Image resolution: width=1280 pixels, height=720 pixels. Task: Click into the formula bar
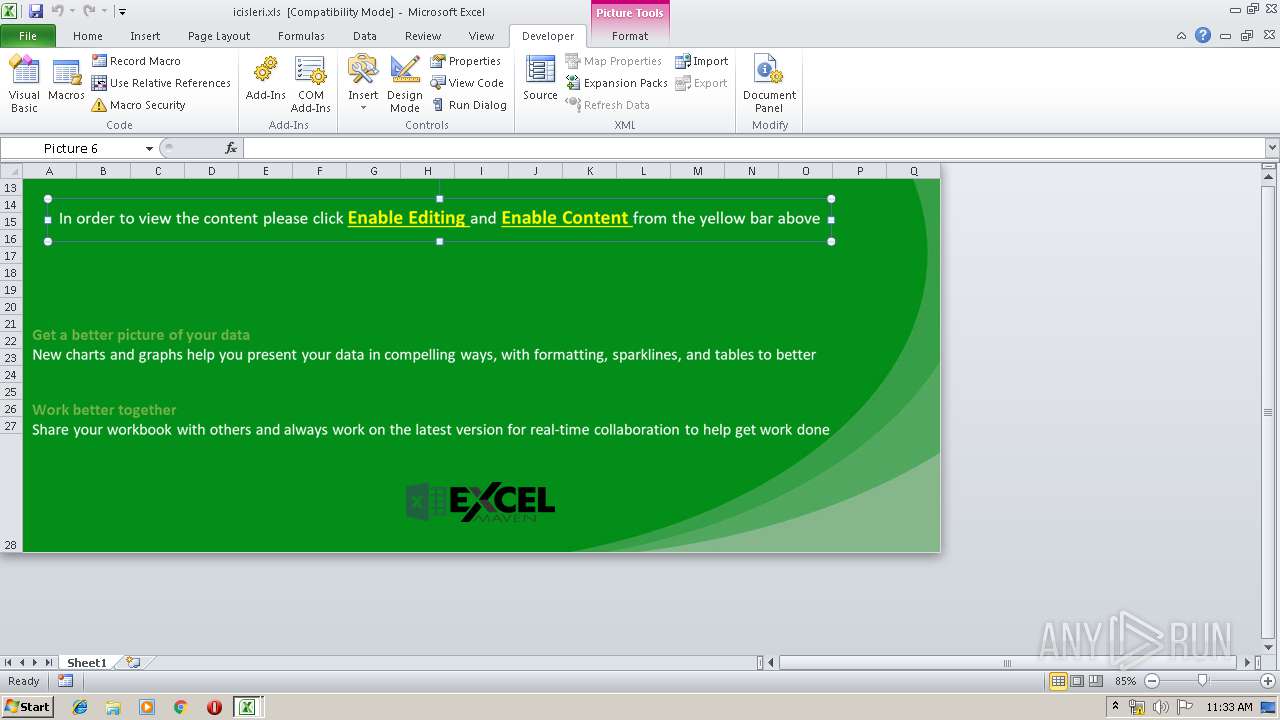coord(754,148)
